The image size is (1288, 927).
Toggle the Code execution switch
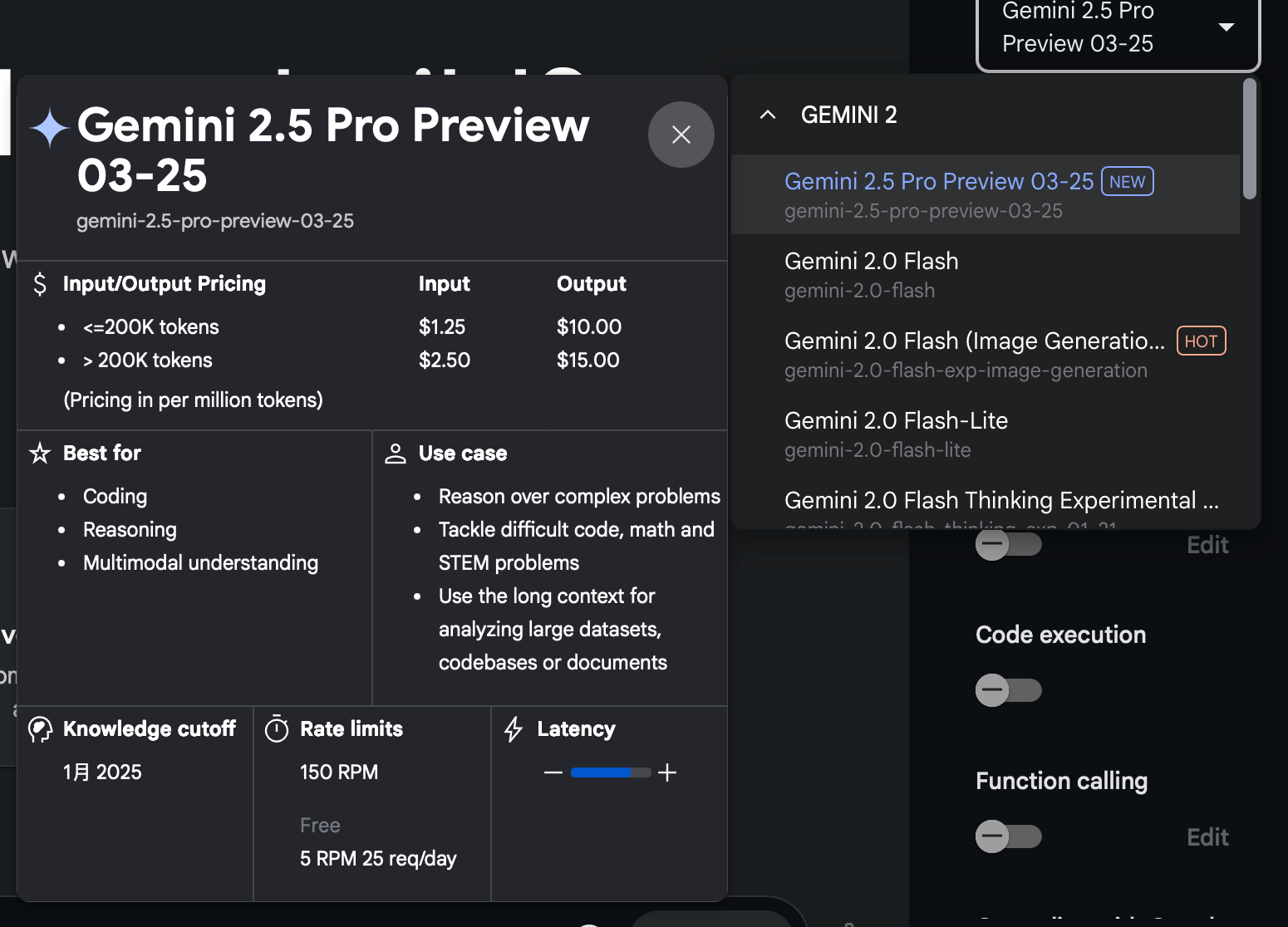click(1009, 690)
